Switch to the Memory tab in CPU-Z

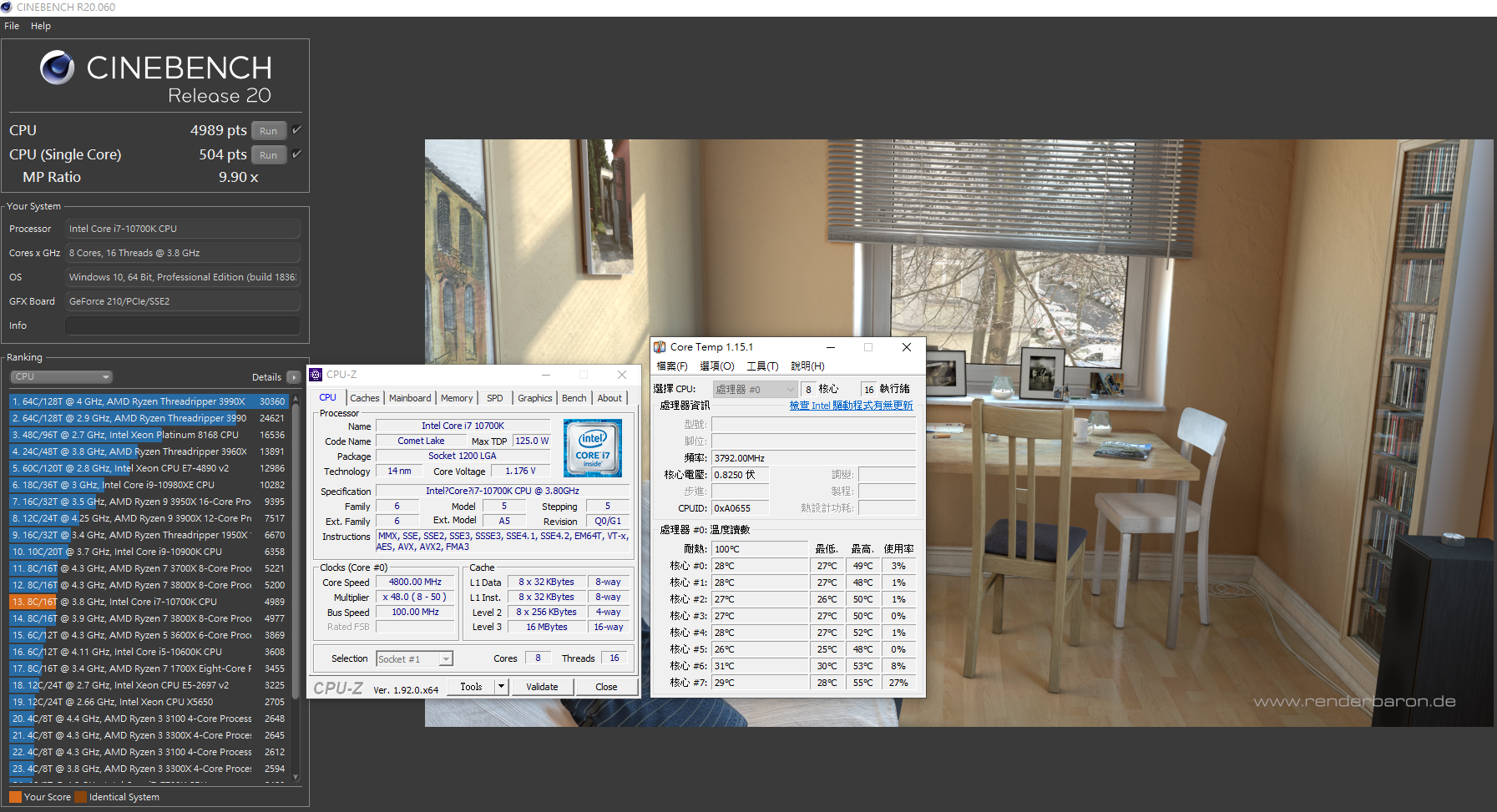[x=457, y=398]
